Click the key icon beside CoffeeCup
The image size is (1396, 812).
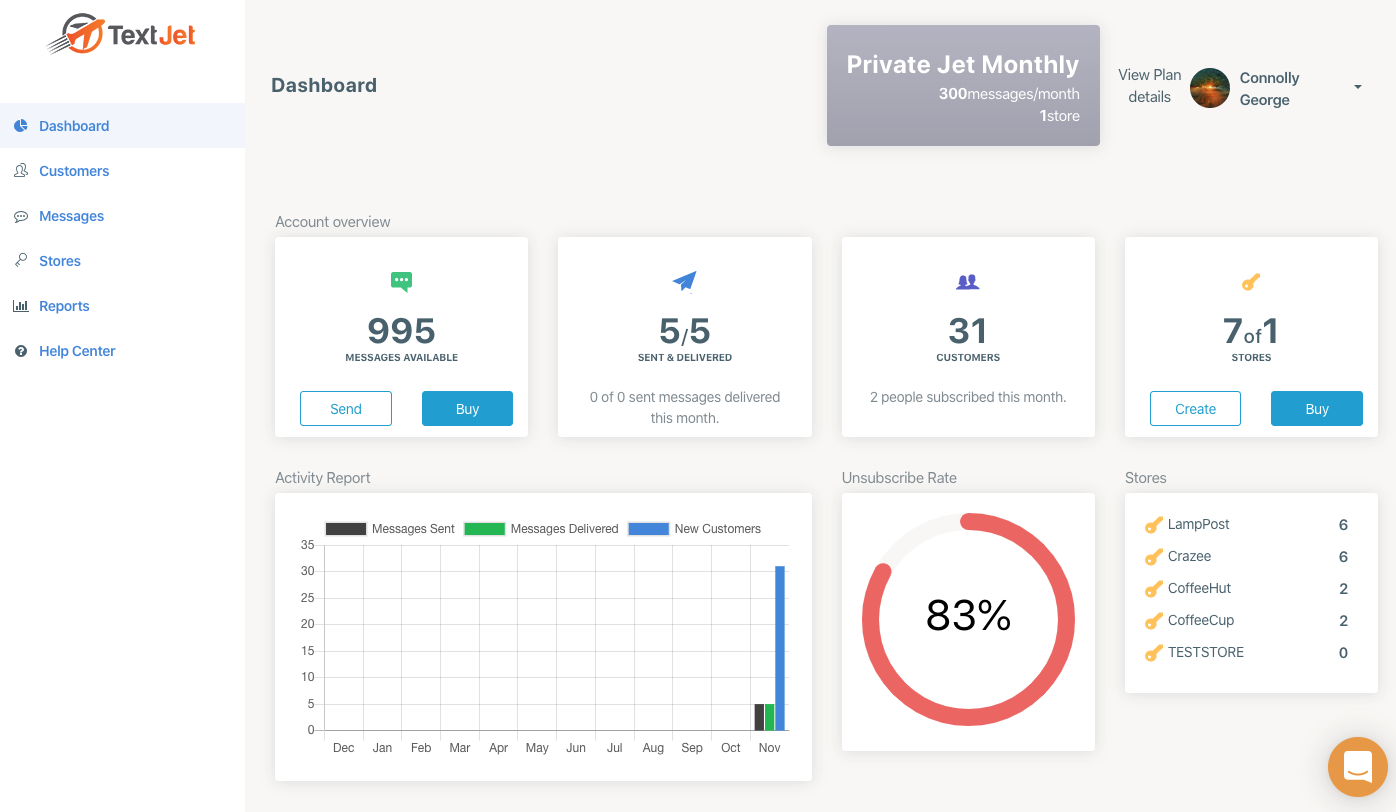1153,621
